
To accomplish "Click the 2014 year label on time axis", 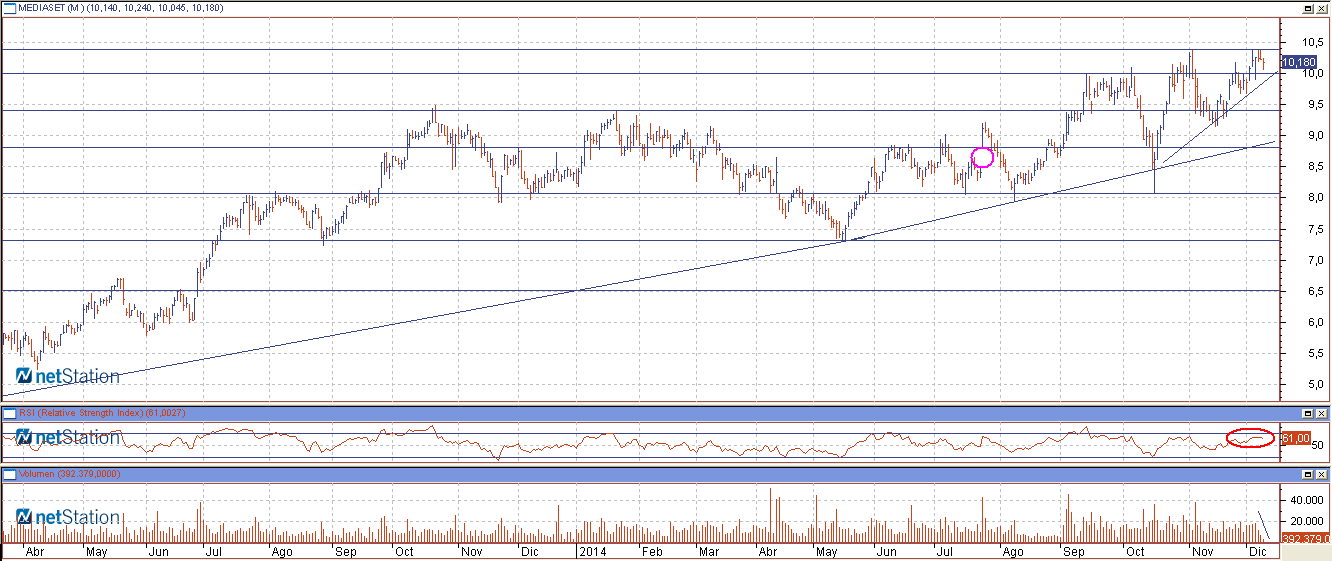I will [593, 551].
